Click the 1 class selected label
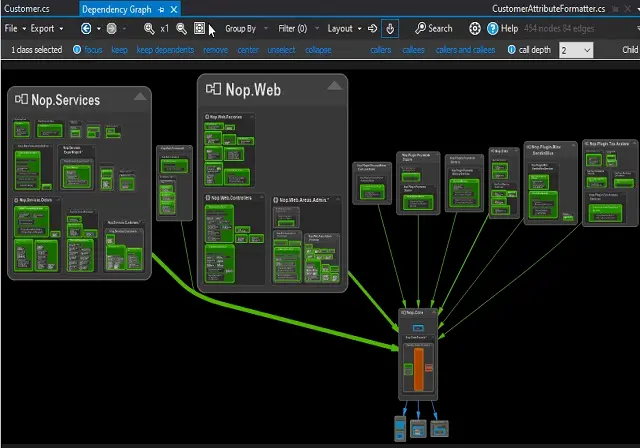Viewport: 640px width, 448px height. (x=37, y=50)
